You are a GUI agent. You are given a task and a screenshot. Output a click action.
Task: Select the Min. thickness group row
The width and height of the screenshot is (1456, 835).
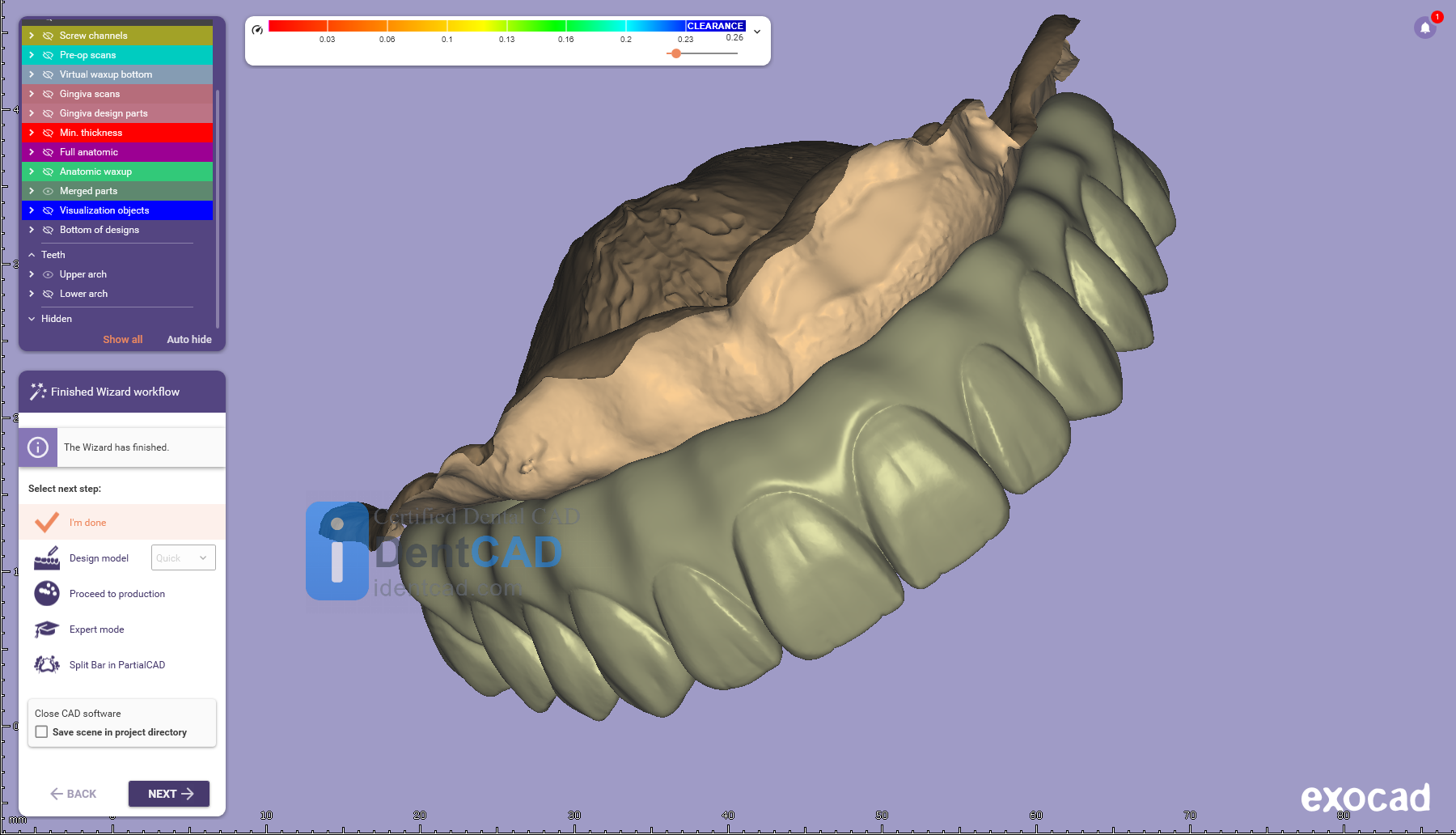click(129, 133)
